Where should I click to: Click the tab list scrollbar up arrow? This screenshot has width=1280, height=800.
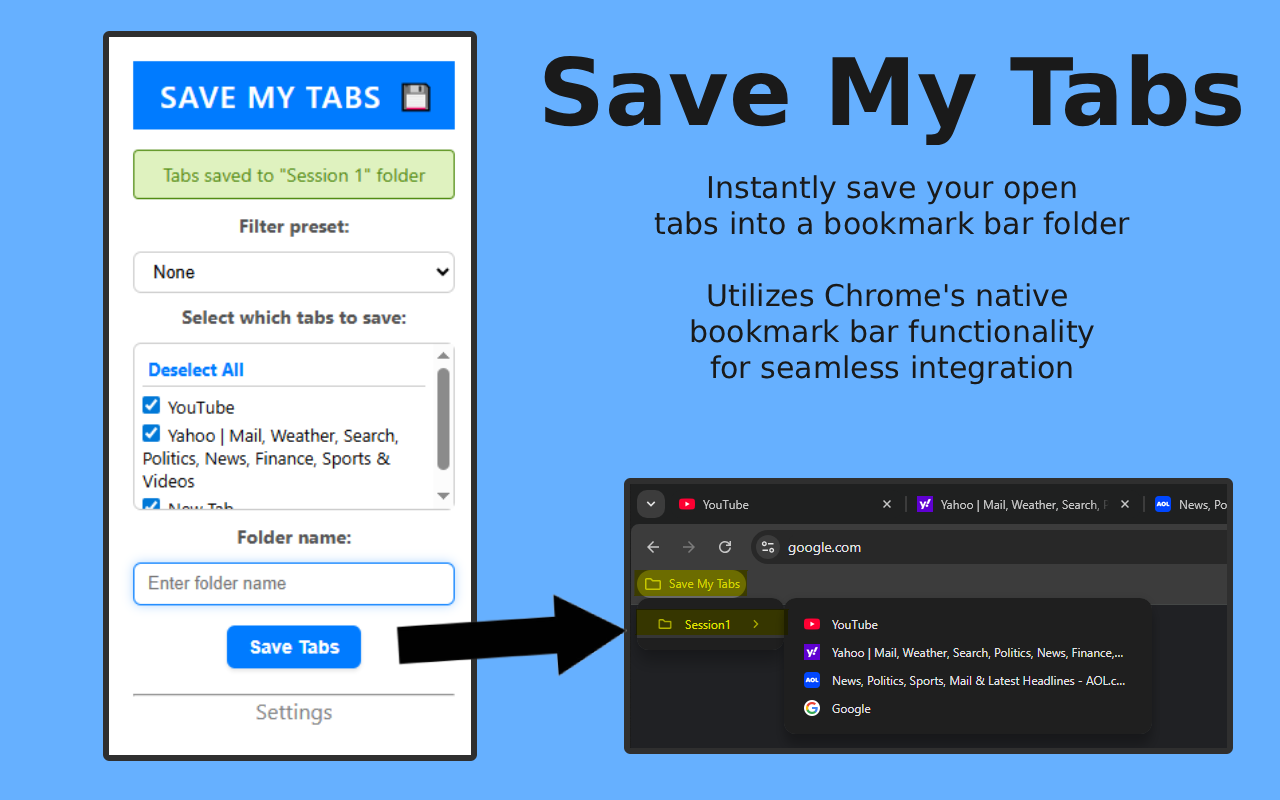(443, 355)
